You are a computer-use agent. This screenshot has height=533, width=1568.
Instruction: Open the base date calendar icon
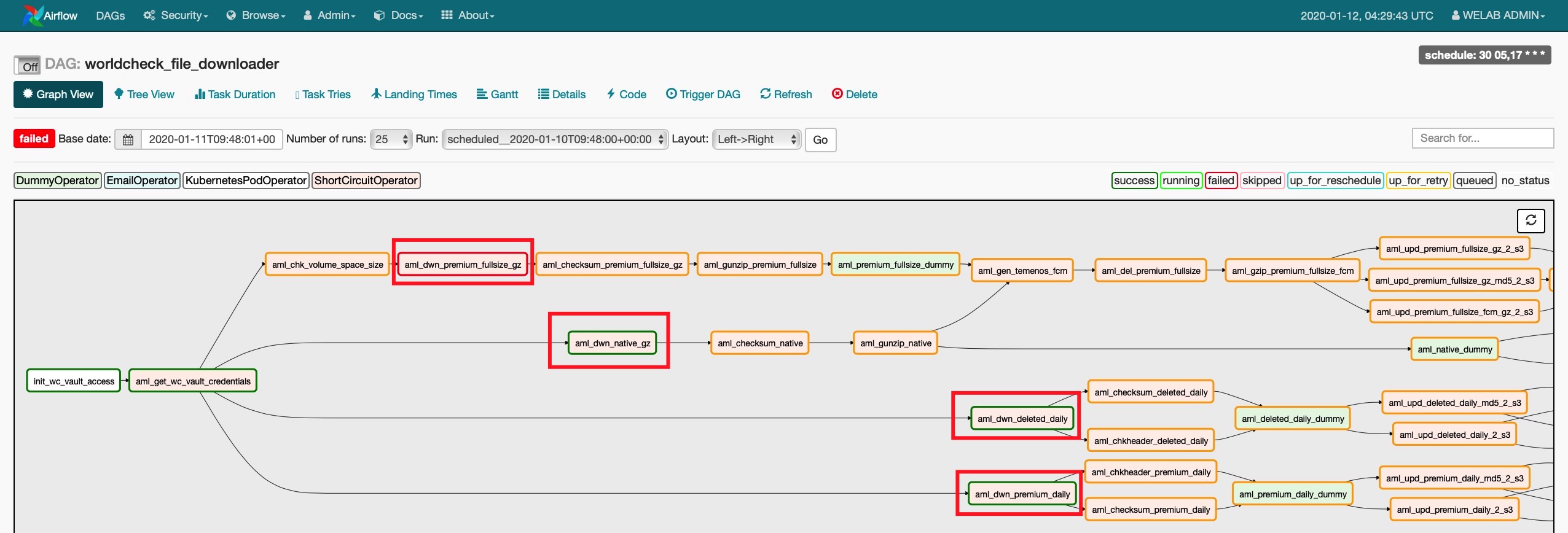128,140
